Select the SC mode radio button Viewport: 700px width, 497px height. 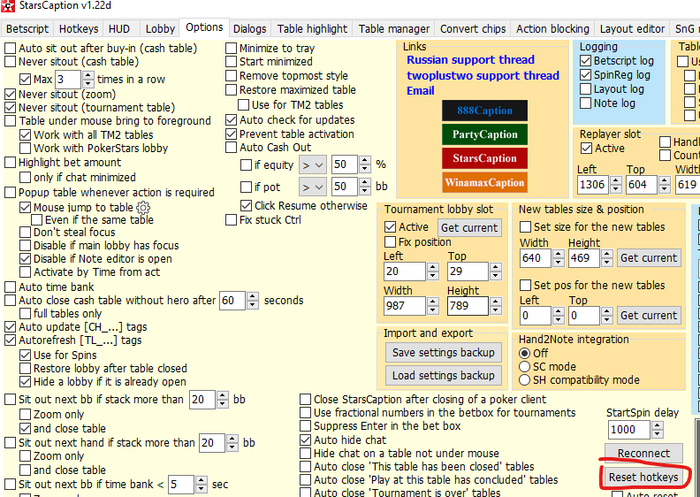tap(525, 367)
